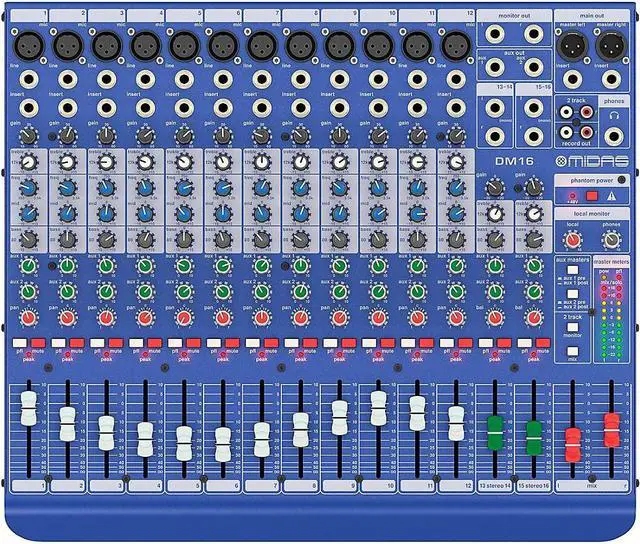Toggle the 2 track mix button
The width and height of the screenshot is (640, 544).
point(573,351)
